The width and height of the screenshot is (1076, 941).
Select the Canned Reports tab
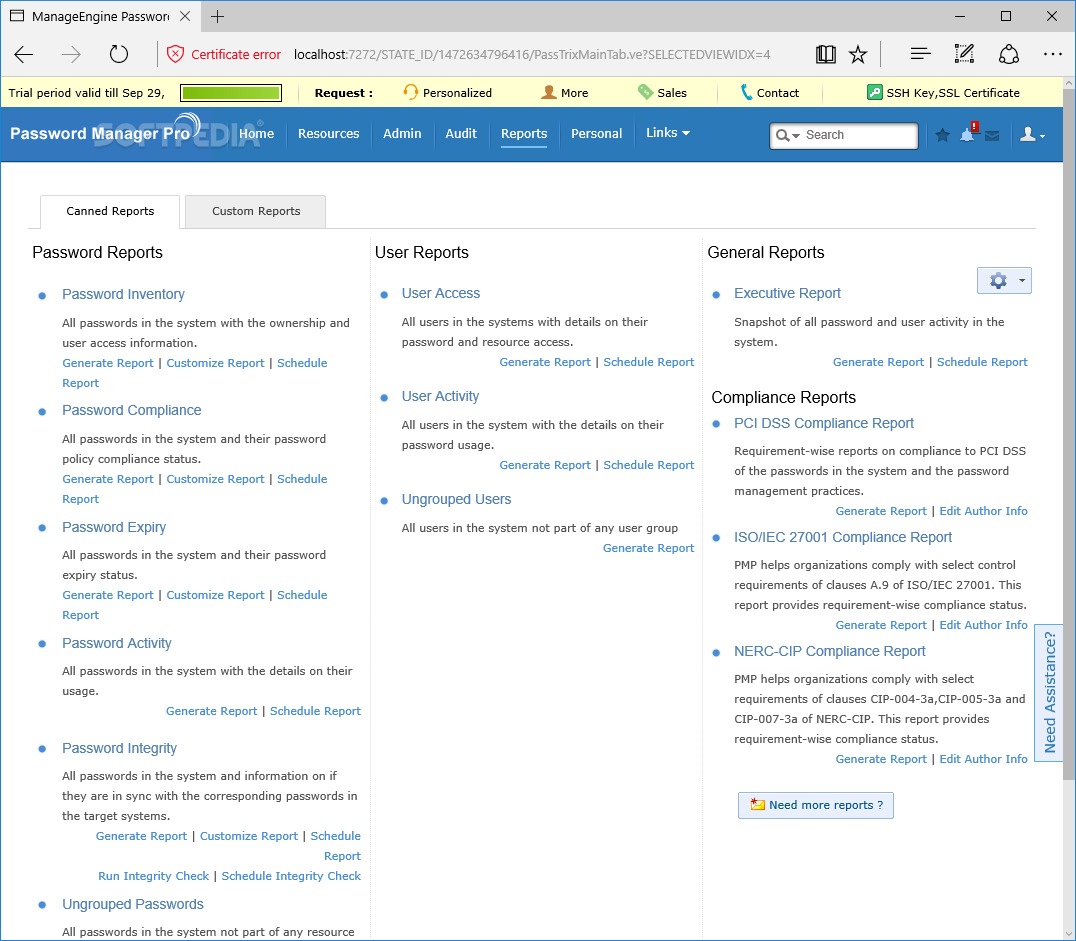(x=110, y=211)
